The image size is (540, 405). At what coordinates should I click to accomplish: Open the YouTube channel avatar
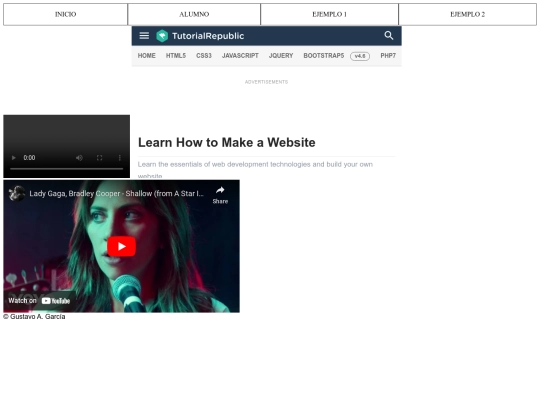coord(17,193)
